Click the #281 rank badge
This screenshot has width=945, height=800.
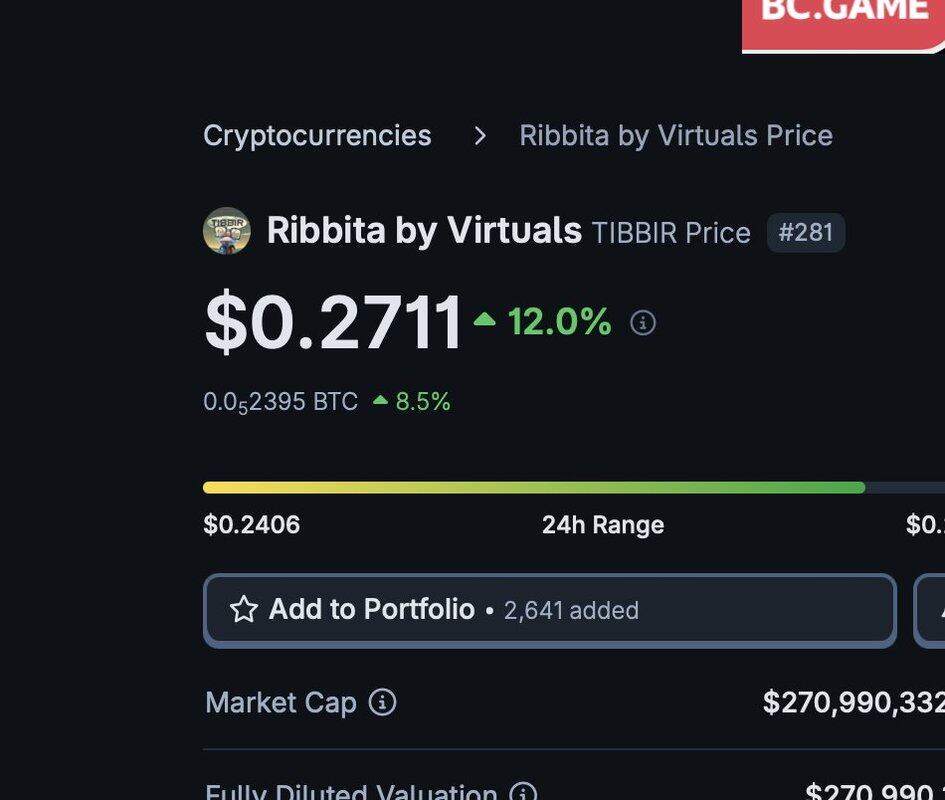pos(806,232)
